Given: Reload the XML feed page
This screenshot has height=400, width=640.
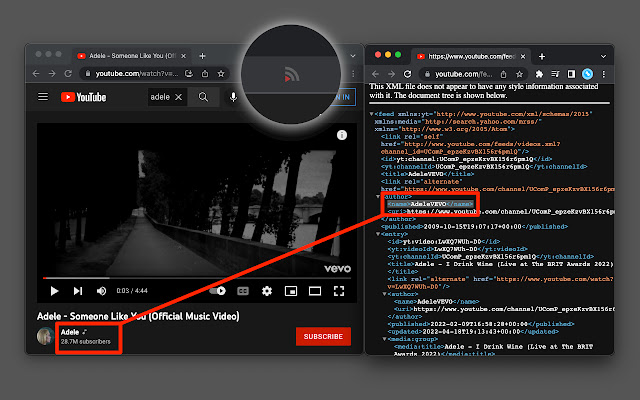Looking at the screenshot, I should click(x=407, y=74).
